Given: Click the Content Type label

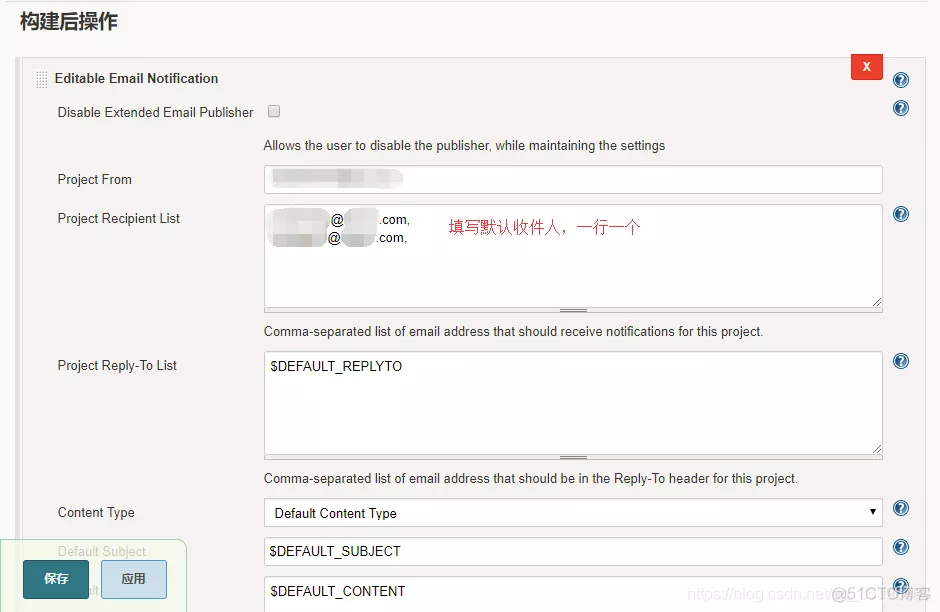Looking at the screenshot, I should pos(96,512).
